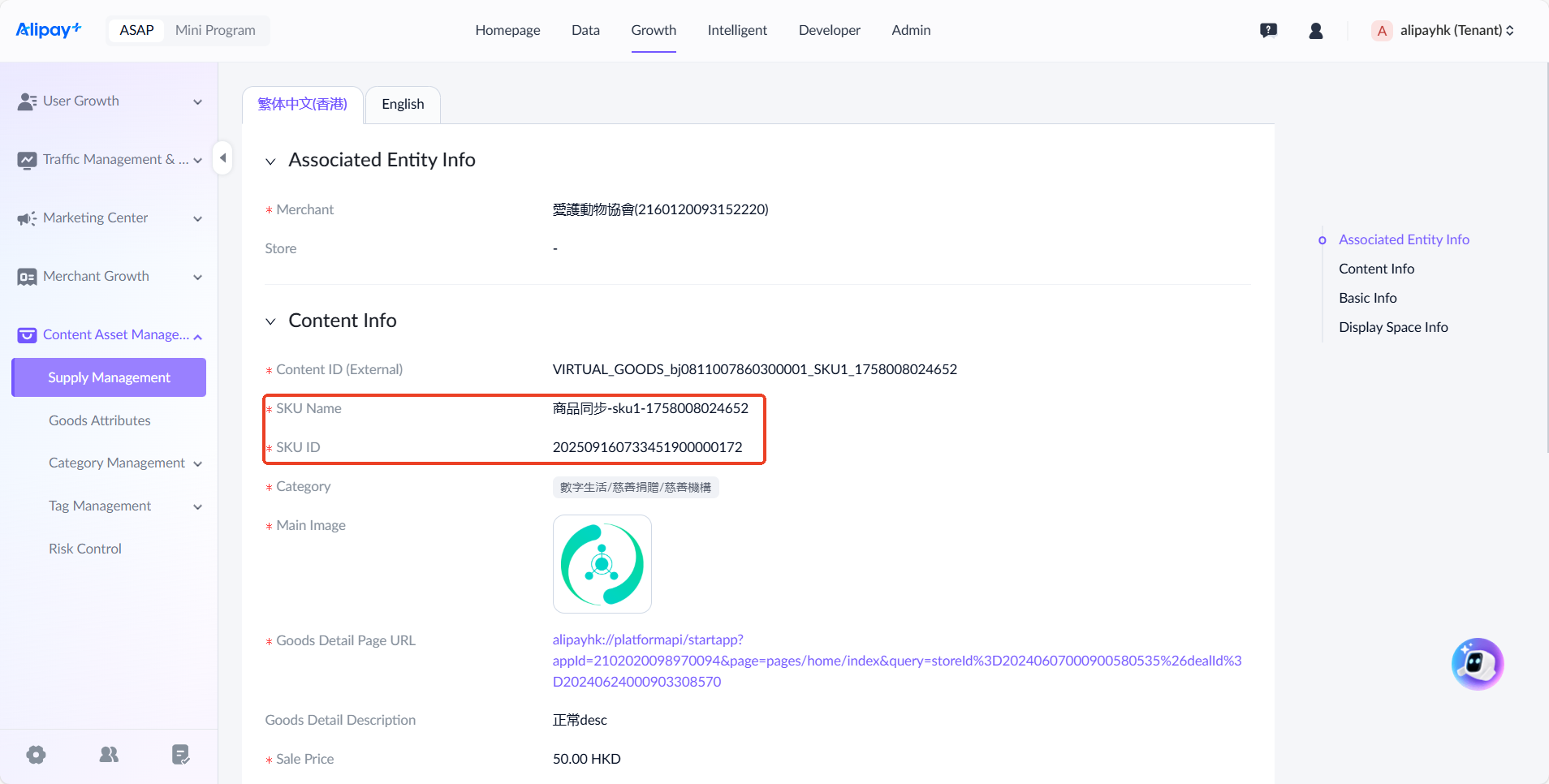Open the AI assistant robot icon
Viewport: 1549px width, 784px height.
[x=1477, y=664]
